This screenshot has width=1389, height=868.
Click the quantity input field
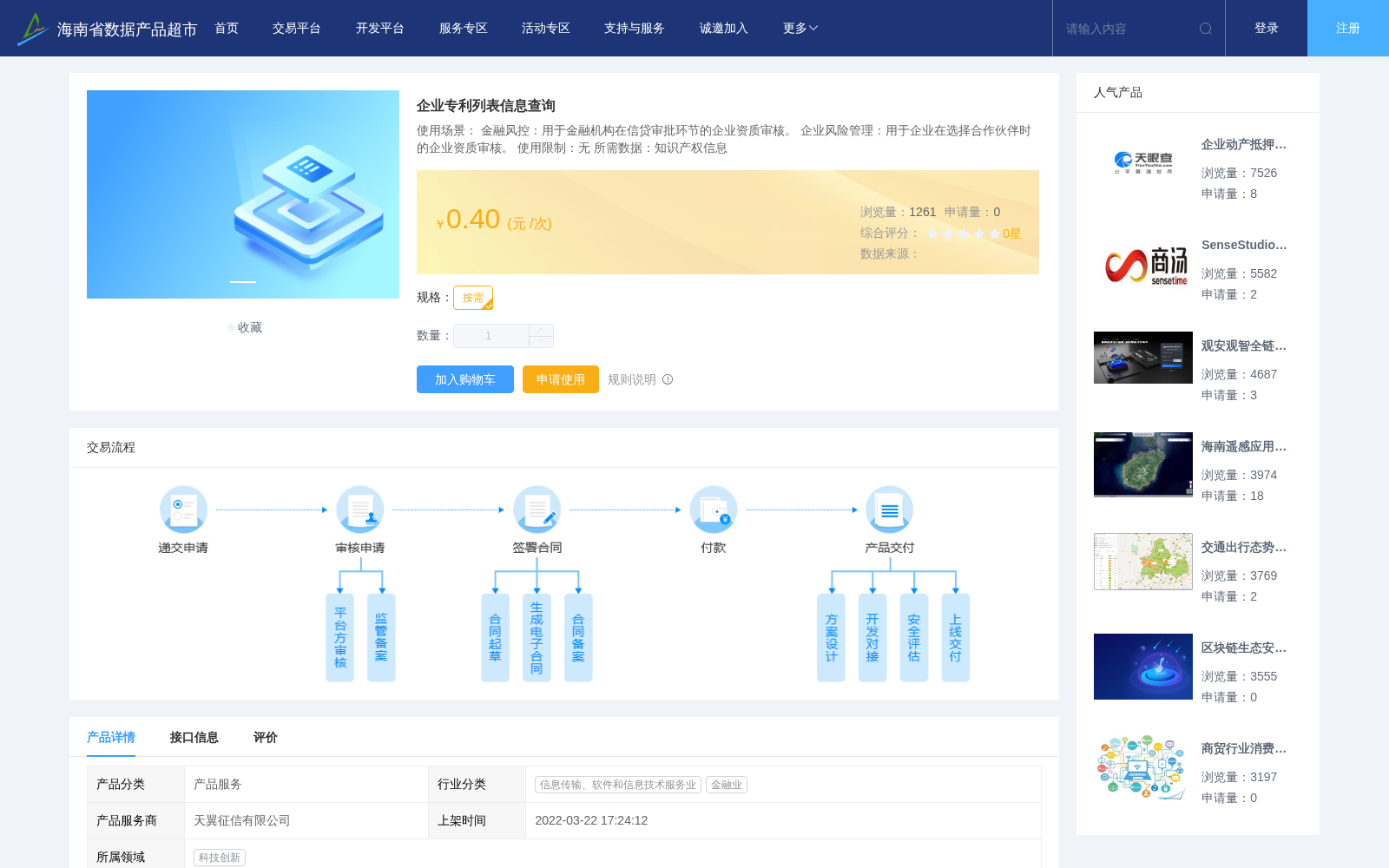pyautogui.click(x=491, y=336)
